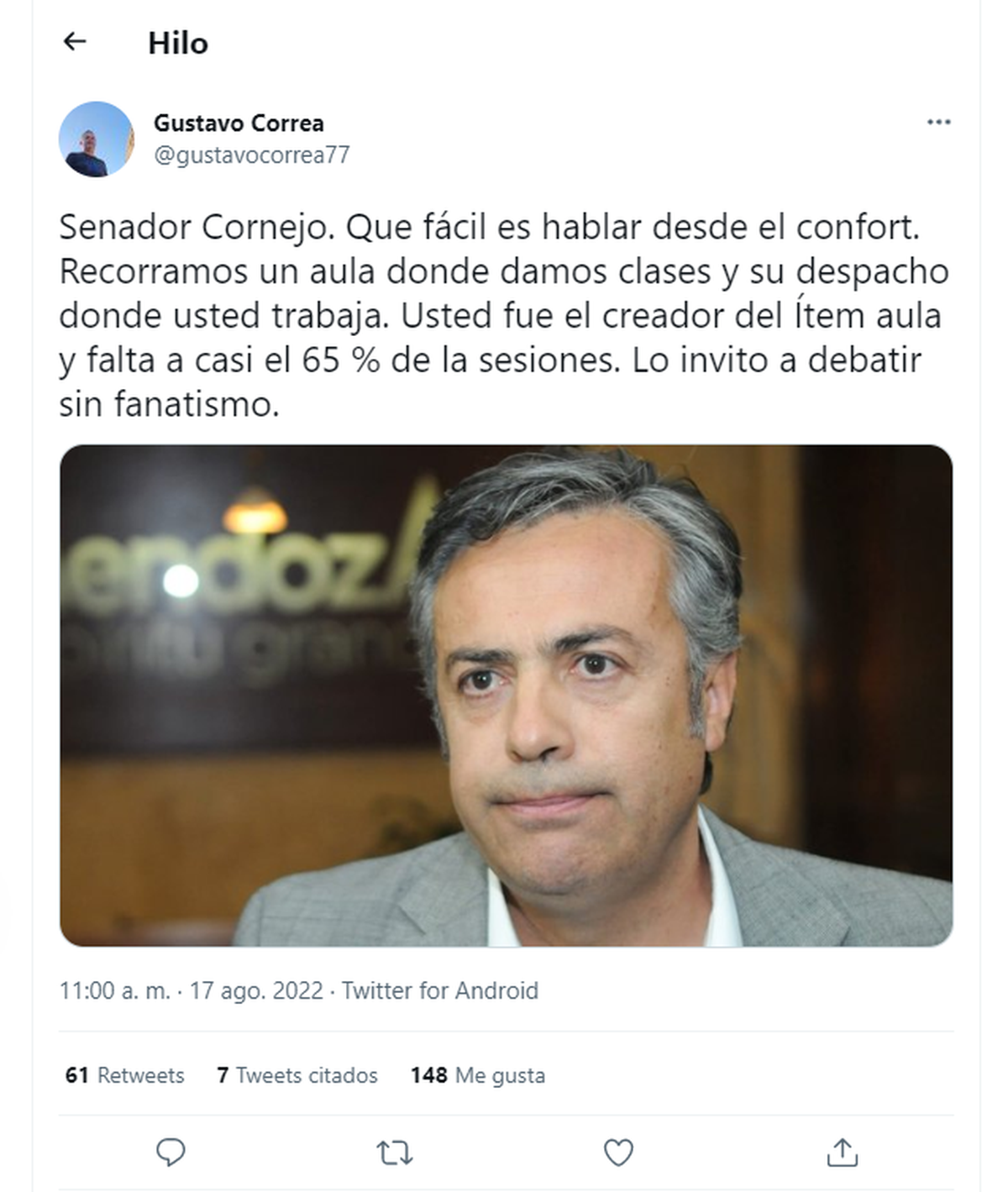Open the three-dot more options menu
Image resolution: width=1008 pixels, height=1192 pixels.
[938, 123]
